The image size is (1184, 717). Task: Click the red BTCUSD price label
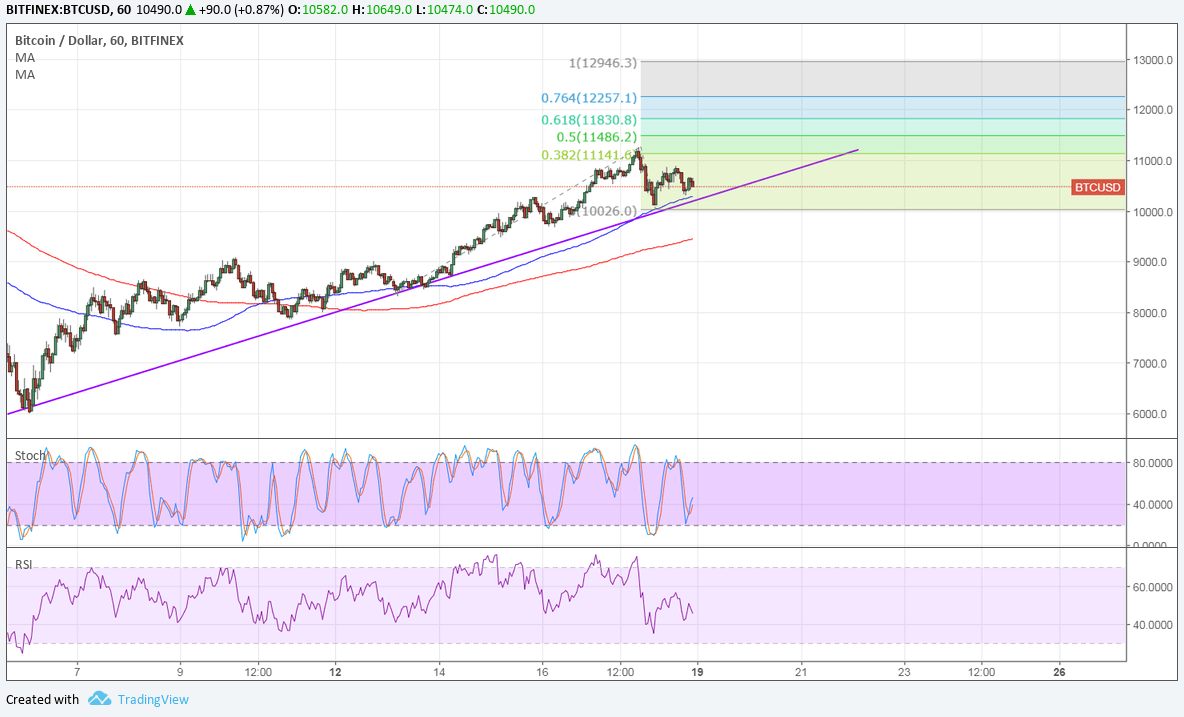point(1098,187)
